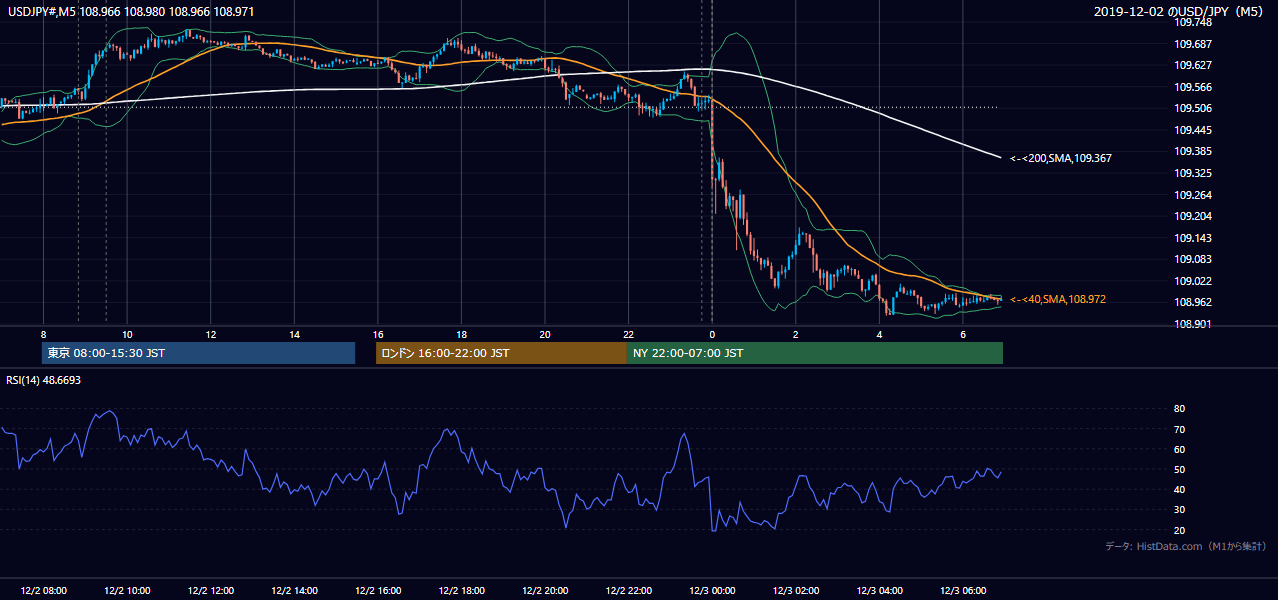Click the 12/2 22:00 time label
This screenshot has width=1278, height=600.
pos(628,590)
